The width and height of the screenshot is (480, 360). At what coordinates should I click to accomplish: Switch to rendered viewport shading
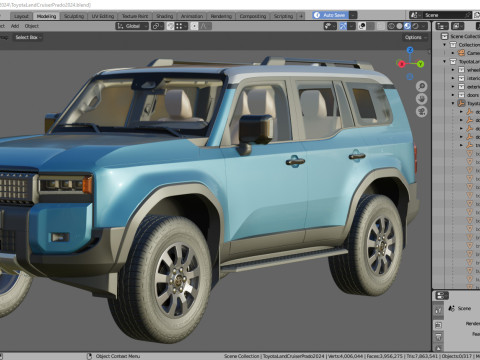pos(415,26)
